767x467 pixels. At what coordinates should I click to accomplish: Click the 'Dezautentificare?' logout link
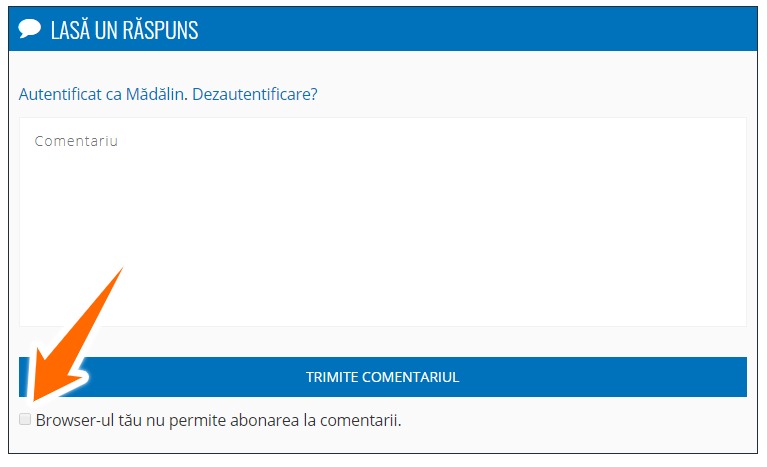[x=255, y=94]
